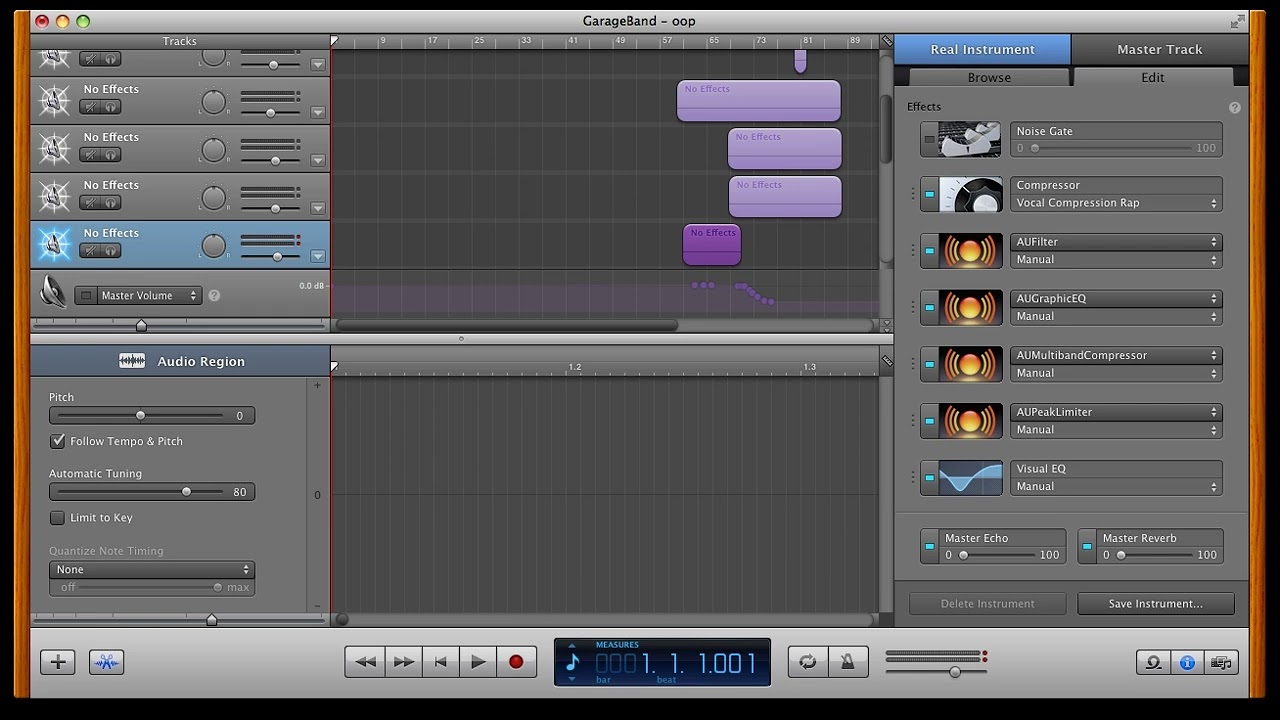Image resolution: width=1280 pixels, height=720 pixels.
Task: Click the note icon in the LCD display
Action: point(573,662)
